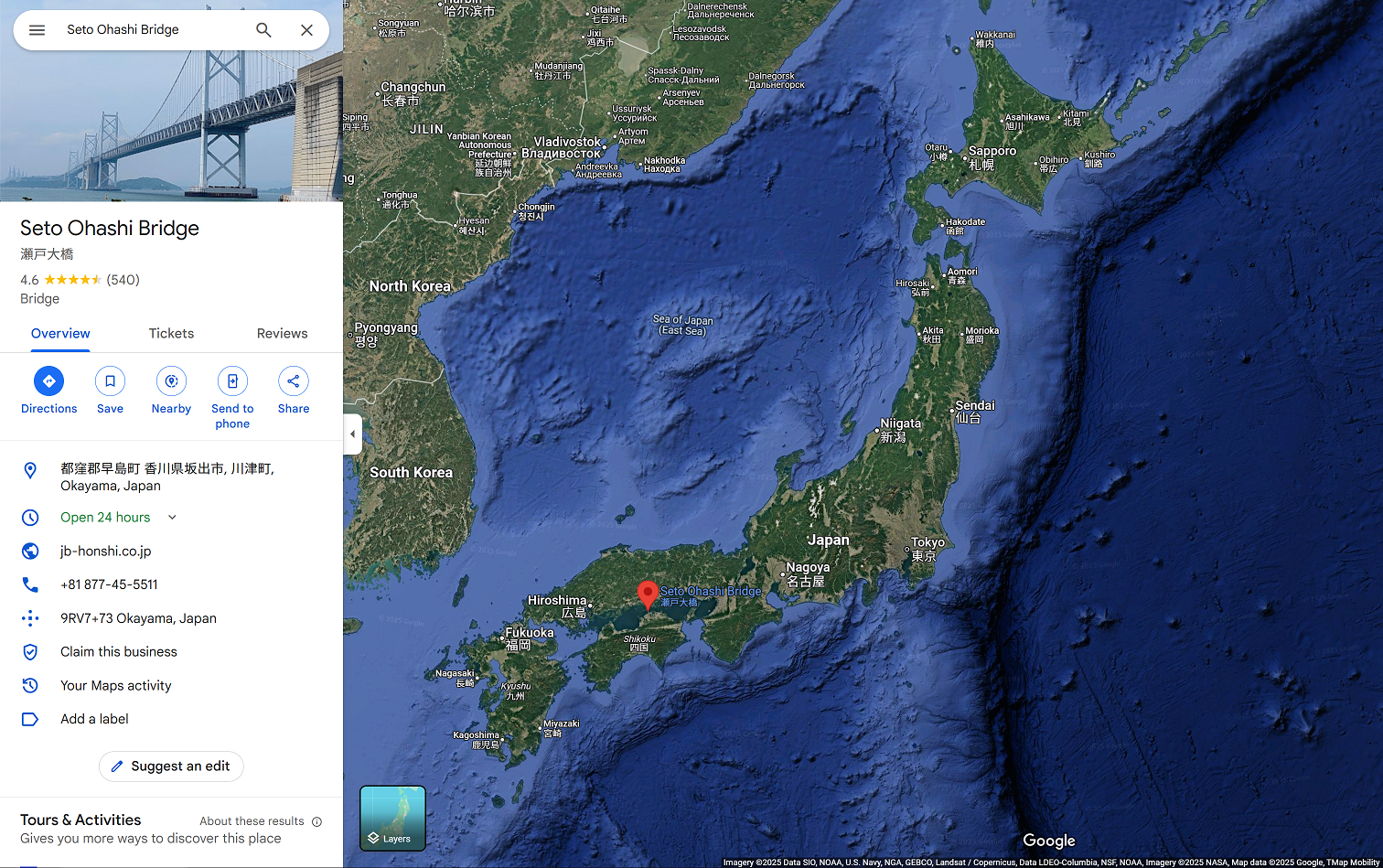Click the About these results info icon
This screenshot has height=868, width=1383.
coord(317,821)
